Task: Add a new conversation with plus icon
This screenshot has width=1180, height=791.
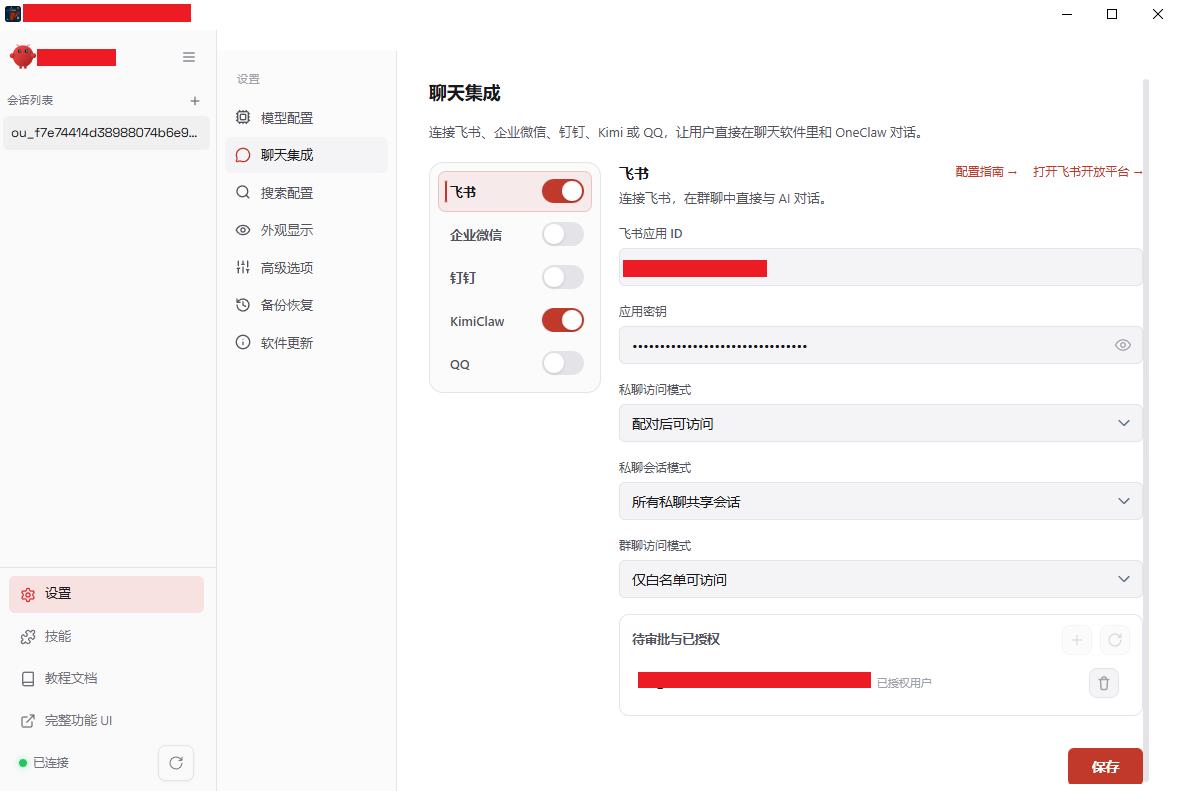Action: point(195,101)
